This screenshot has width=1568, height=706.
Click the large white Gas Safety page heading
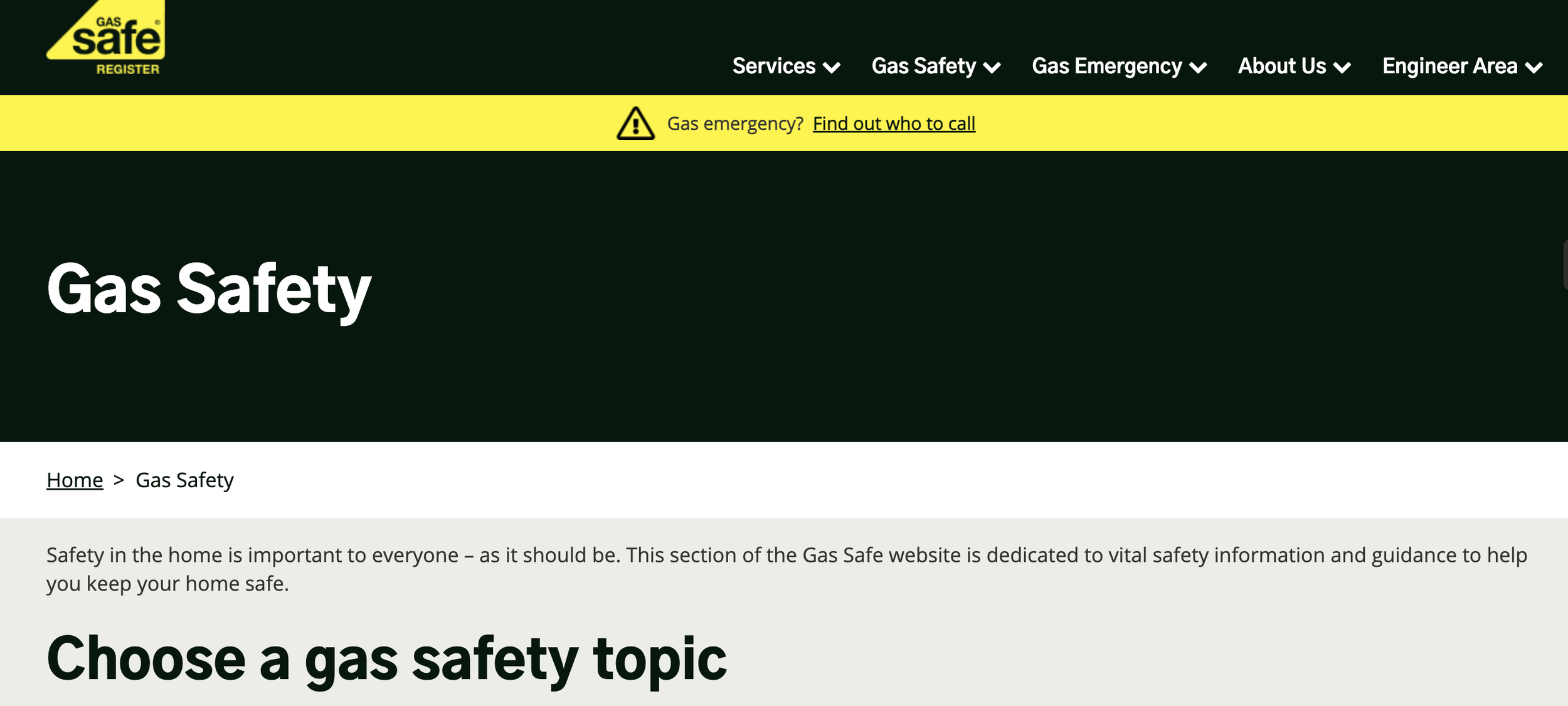(x=209, y=289)
